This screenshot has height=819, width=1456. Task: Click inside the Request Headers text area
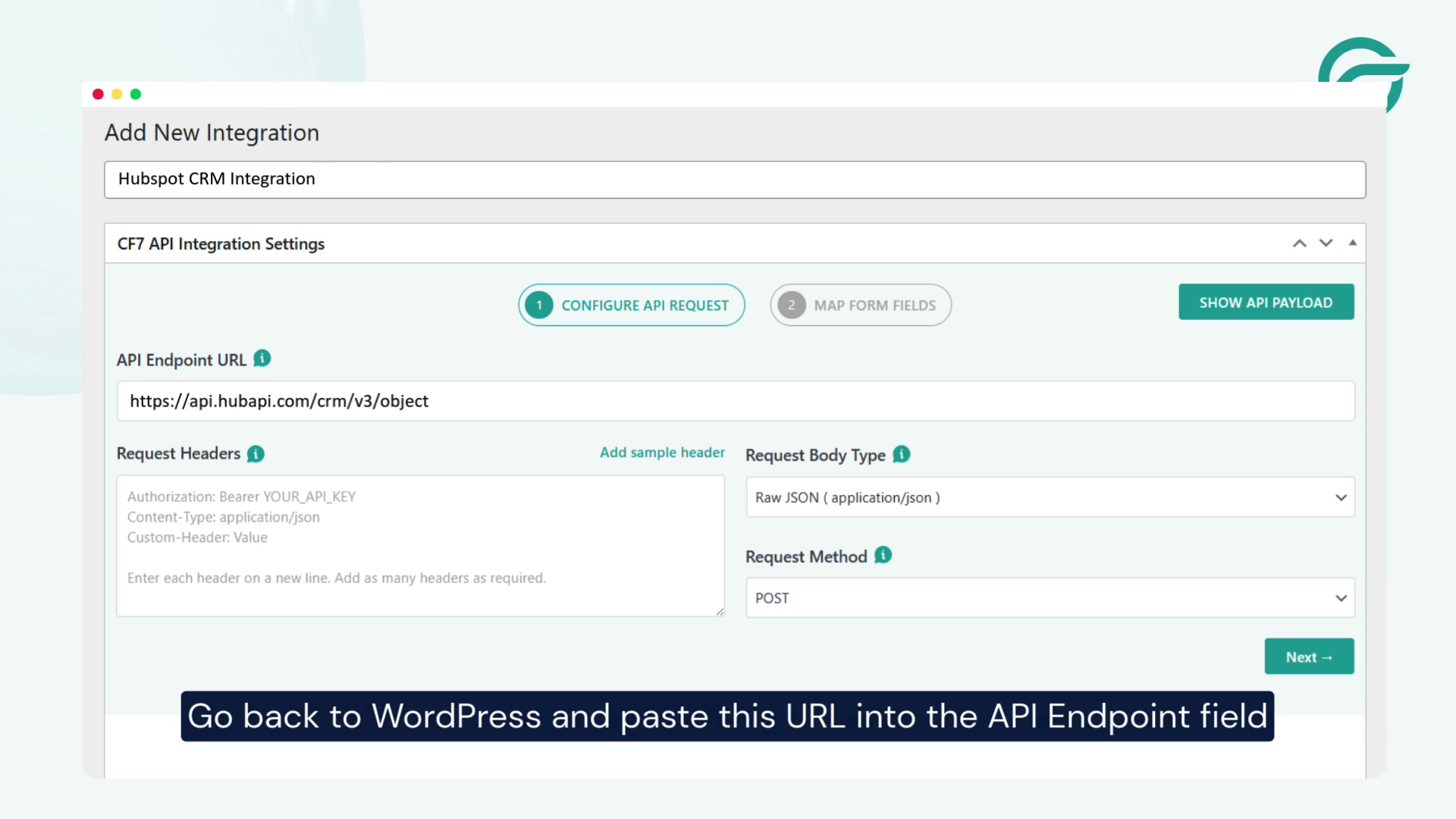421,546
